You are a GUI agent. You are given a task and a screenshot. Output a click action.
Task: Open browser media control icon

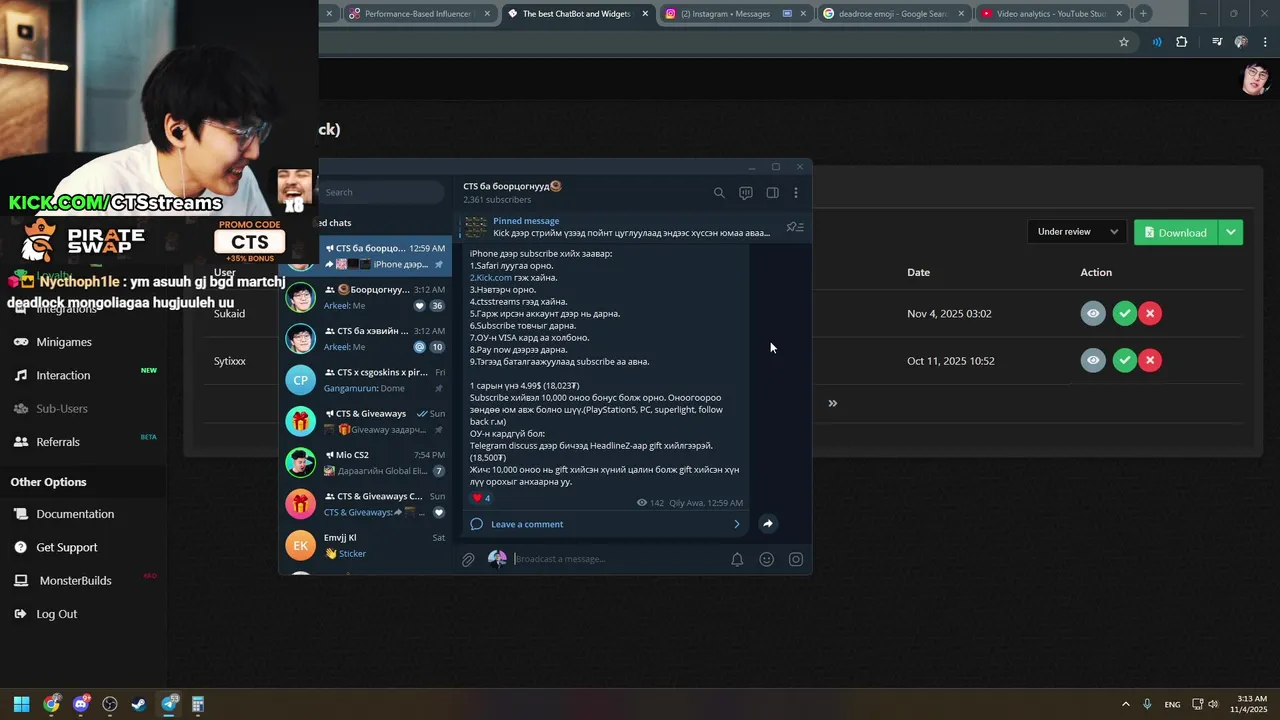click(x=1217, y=42)
